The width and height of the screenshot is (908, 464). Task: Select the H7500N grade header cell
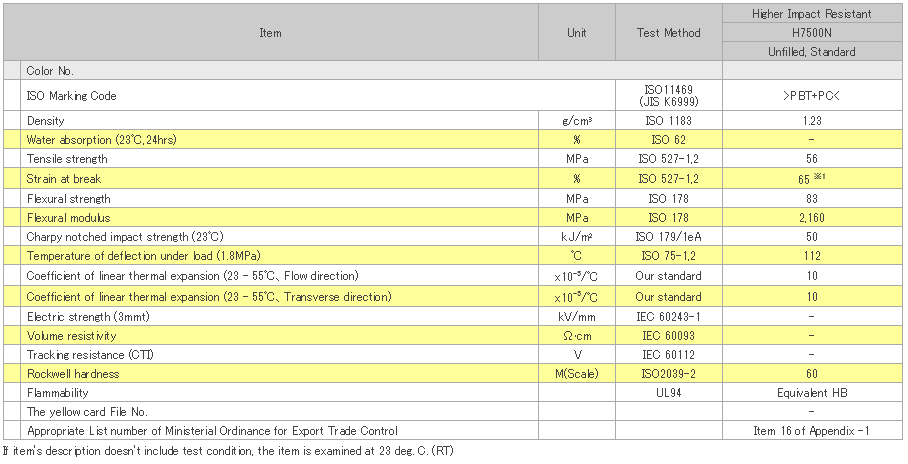point(811,33)
